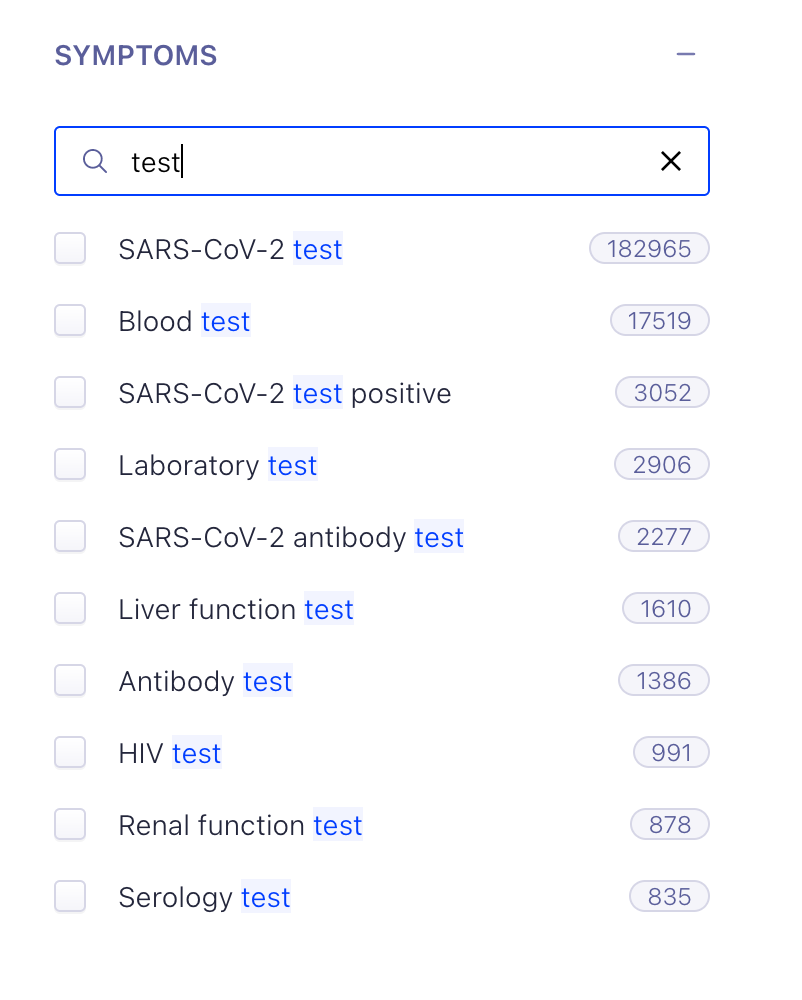This screenshot has width=802, height=1000.
Task: Click the Liver function test label
Action: click(236, 609)
